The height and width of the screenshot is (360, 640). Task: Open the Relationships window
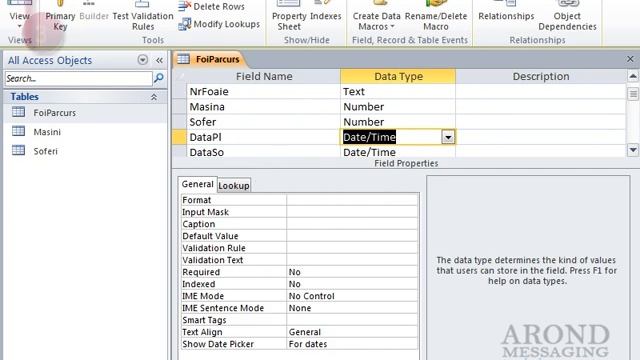coord(506,12)
